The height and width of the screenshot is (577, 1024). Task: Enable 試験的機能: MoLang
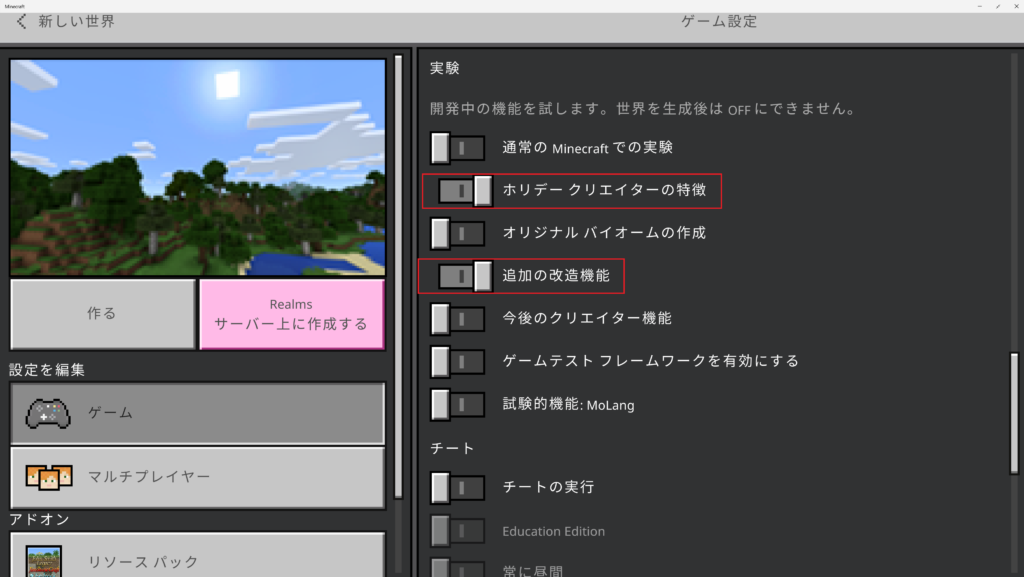(457, 404)
